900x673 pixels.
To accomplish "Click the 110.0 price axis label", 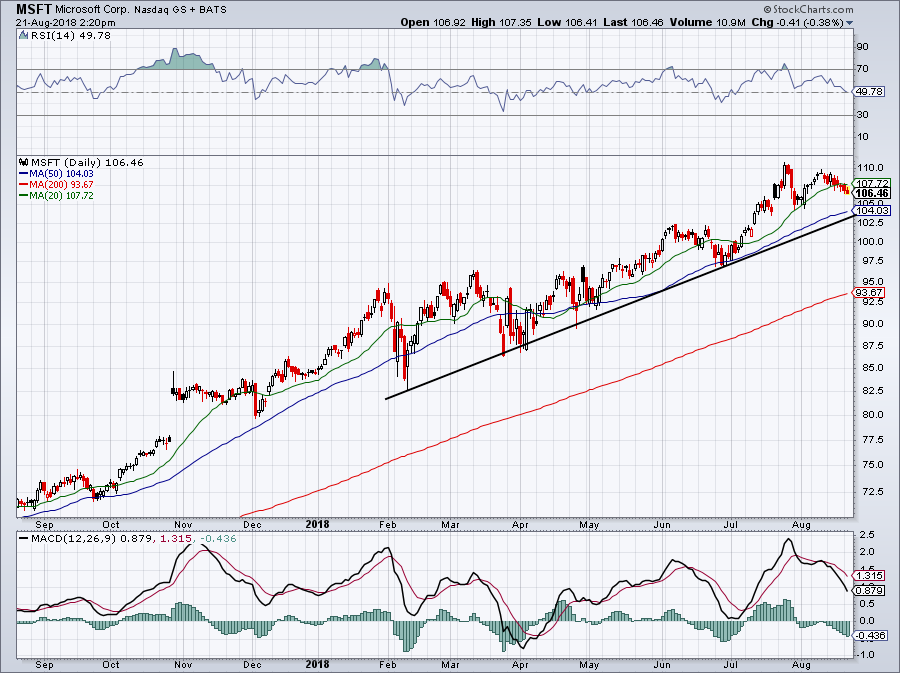I will point(870,168).
